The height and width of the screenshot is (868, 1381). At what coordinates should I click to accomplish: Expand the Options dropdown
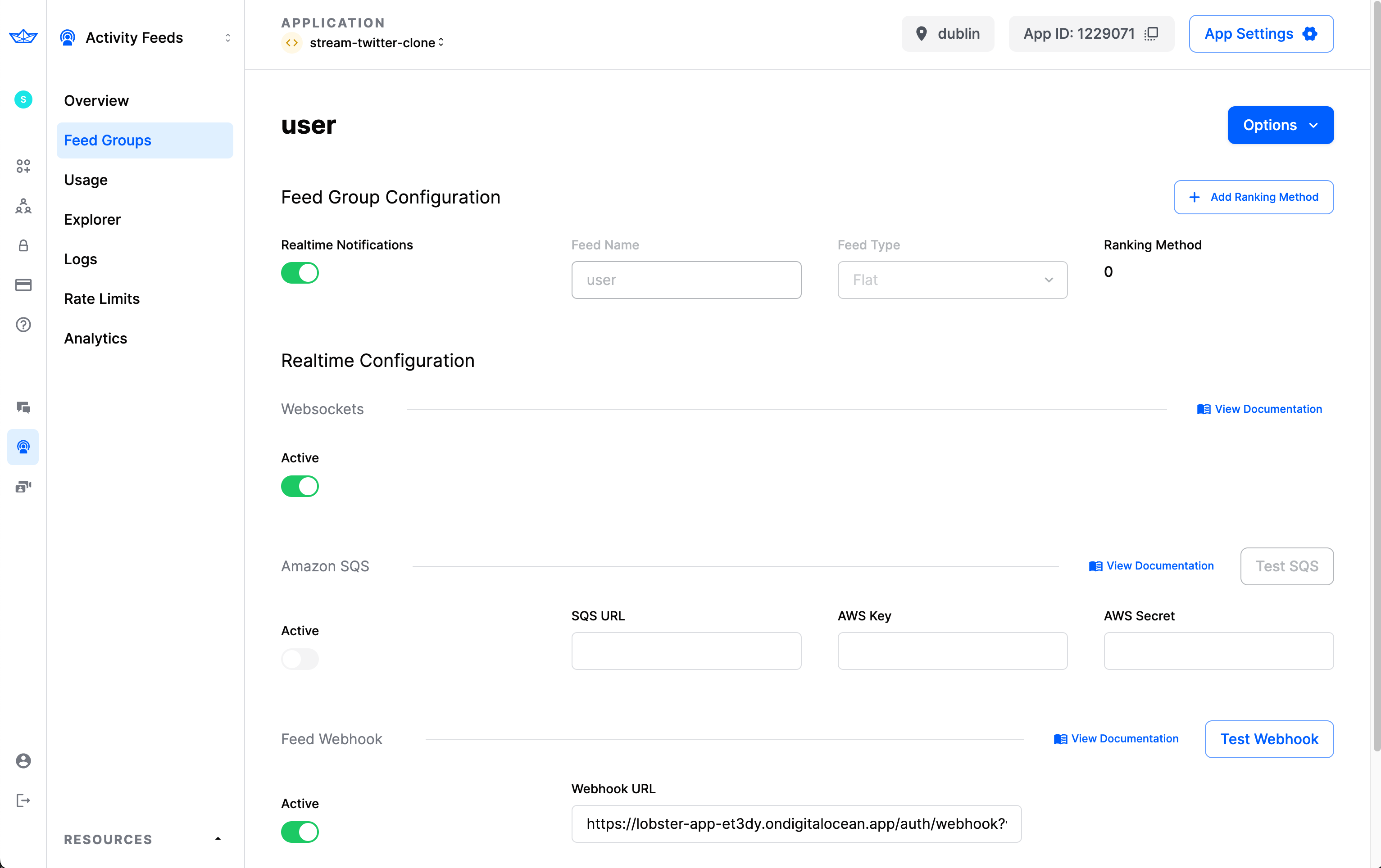coord(1280,125)
